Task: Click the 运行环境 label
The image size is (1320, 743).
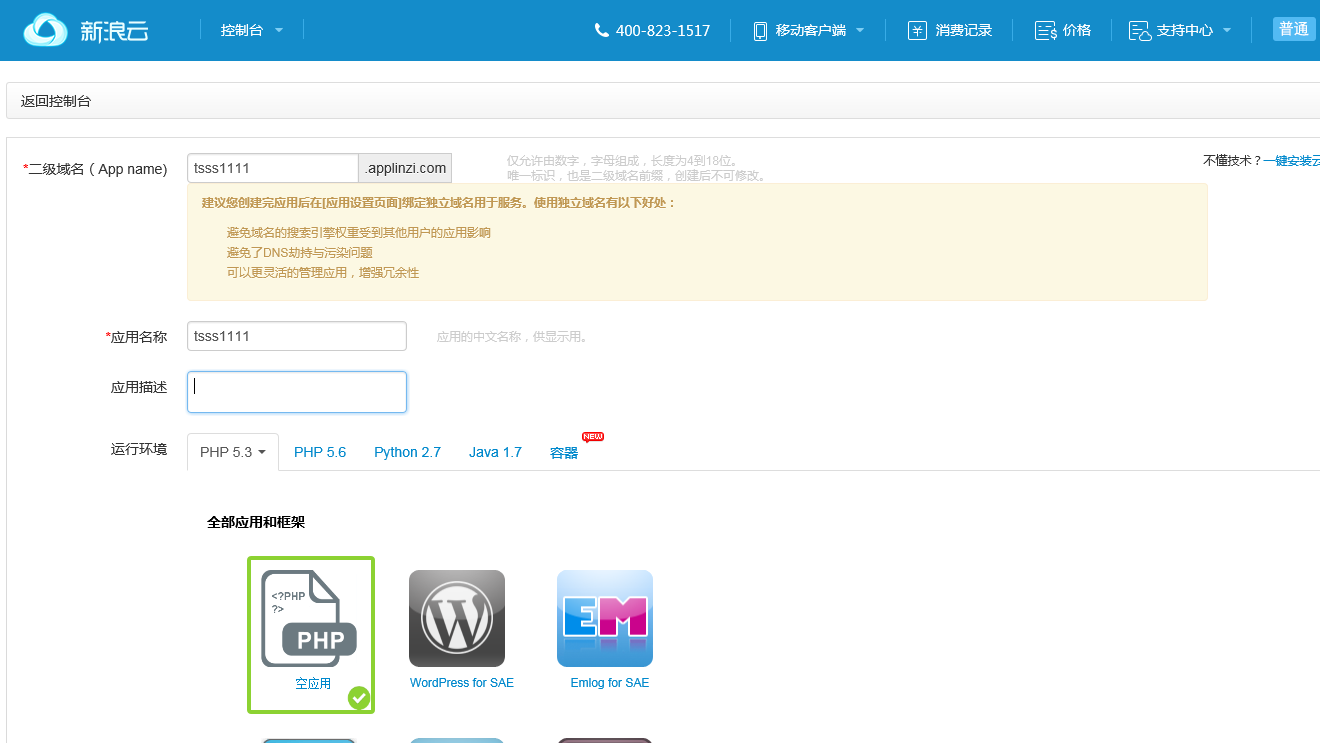Action: coord(139,448)
